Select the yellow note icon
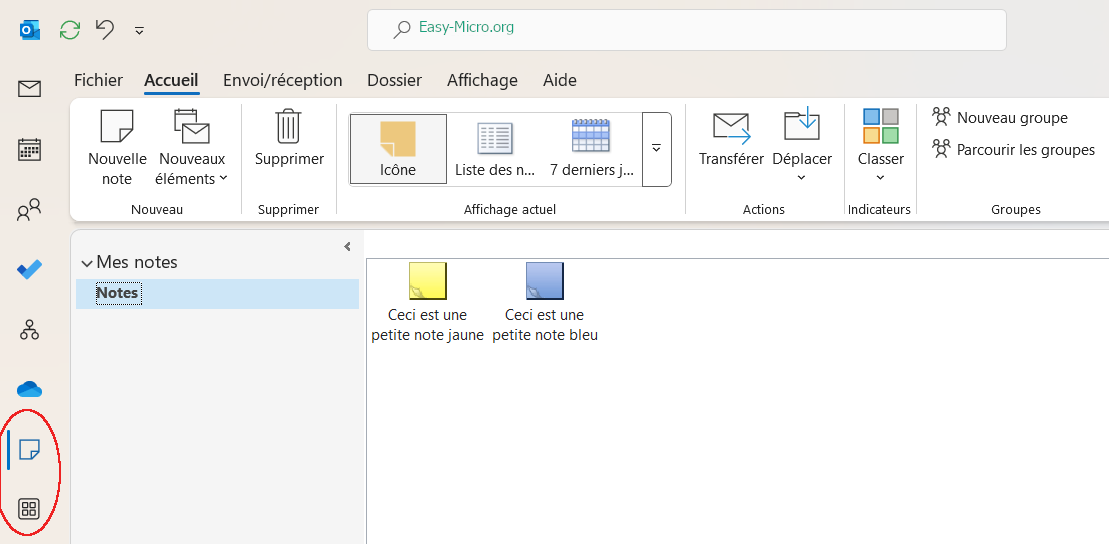The width and height of the screenshot is (1109, 544). pyautogui.click(x=427, y=281)
